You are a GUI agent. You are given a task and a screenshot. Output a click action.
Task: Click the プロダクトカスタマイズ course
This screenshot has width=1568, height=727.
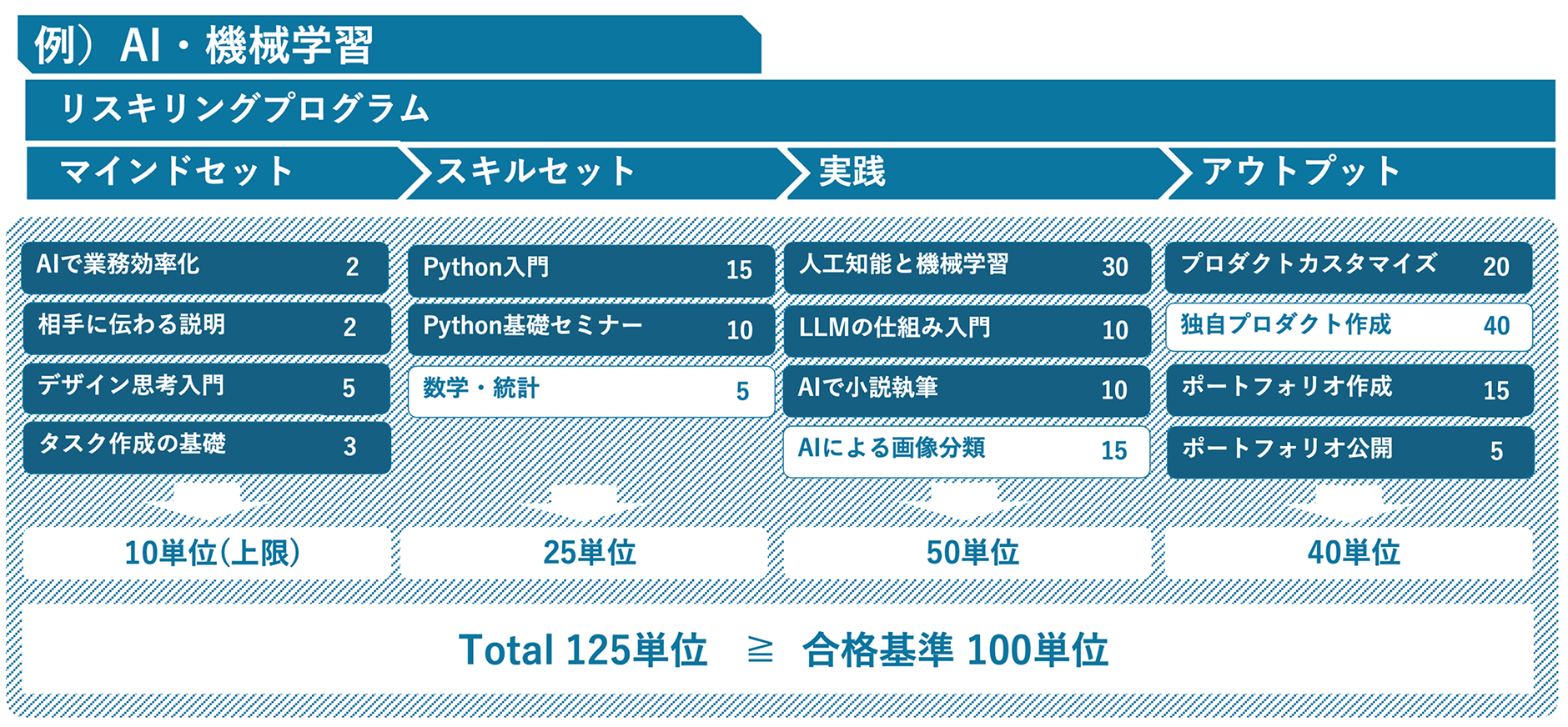[x=1348, y=267]
